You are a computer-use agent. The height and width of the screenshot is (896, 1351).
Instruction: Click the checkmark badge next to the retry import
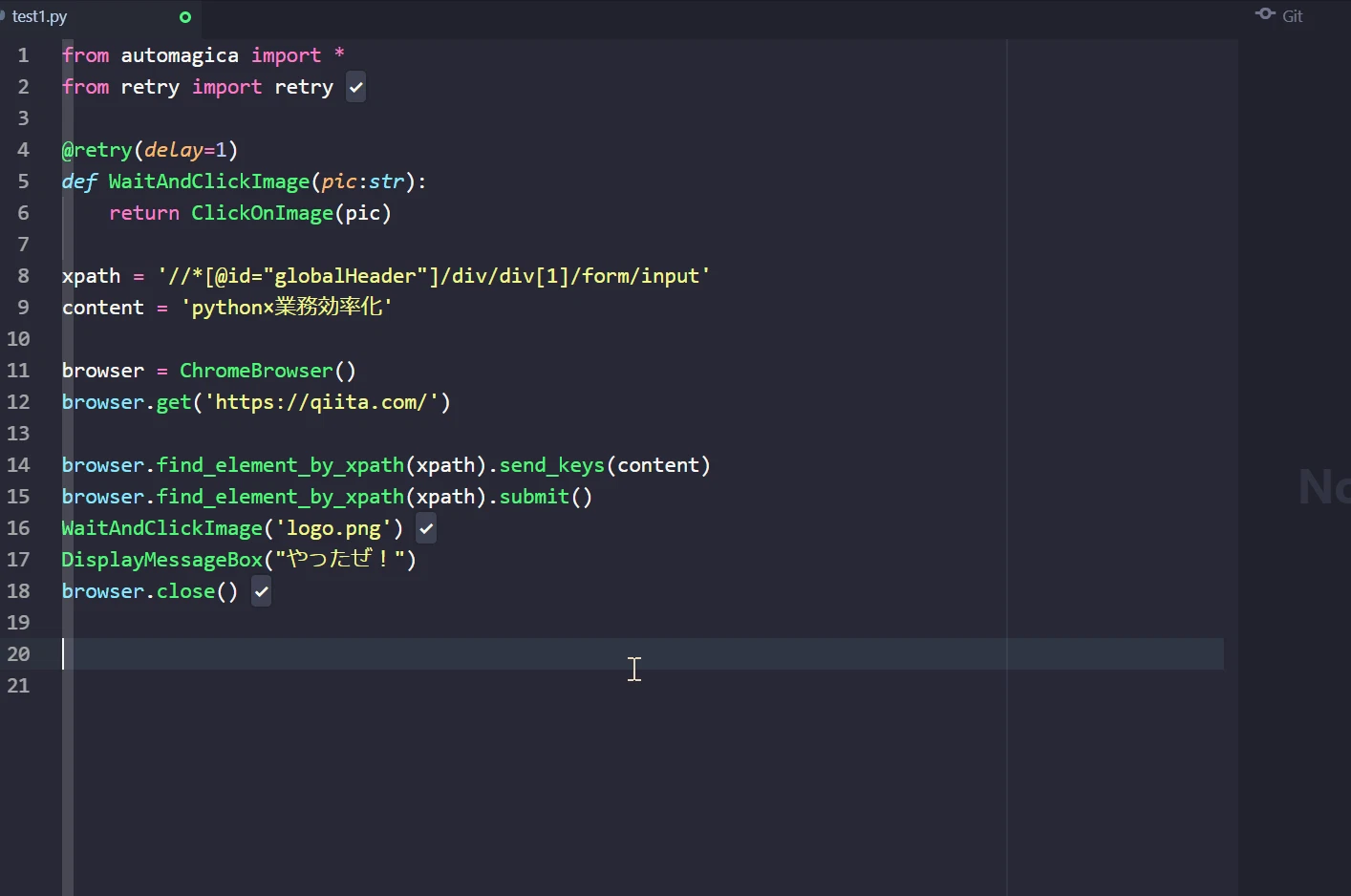[355, 87]
